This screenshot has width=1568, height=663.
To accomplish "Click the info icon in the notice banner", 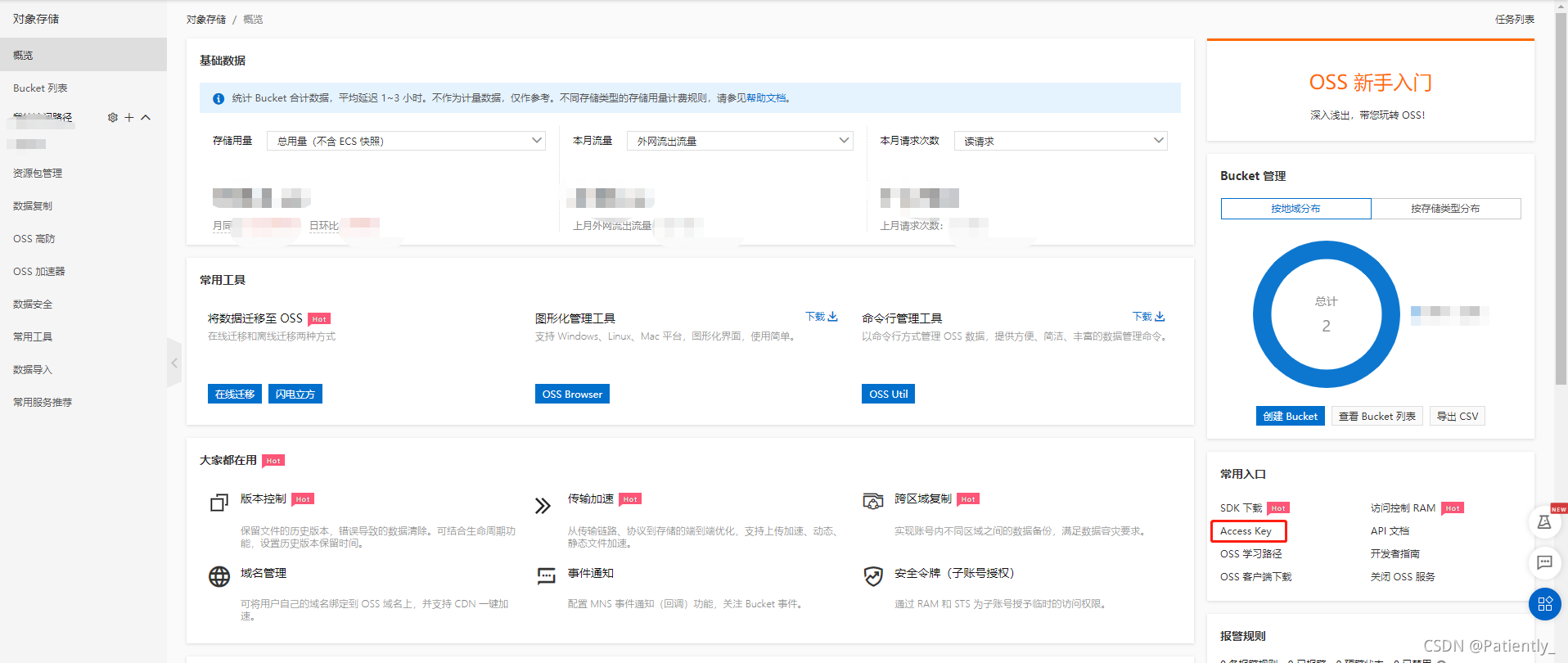I will (219, 98).
